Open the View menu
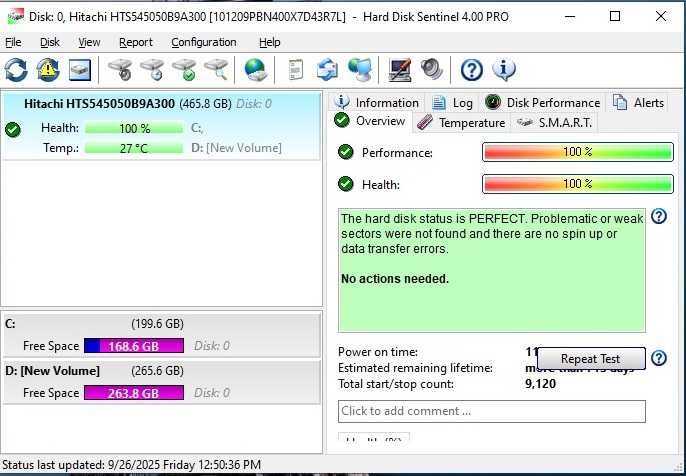The height and width of the screenshot is (476, 686). click(x=89, y=42)
